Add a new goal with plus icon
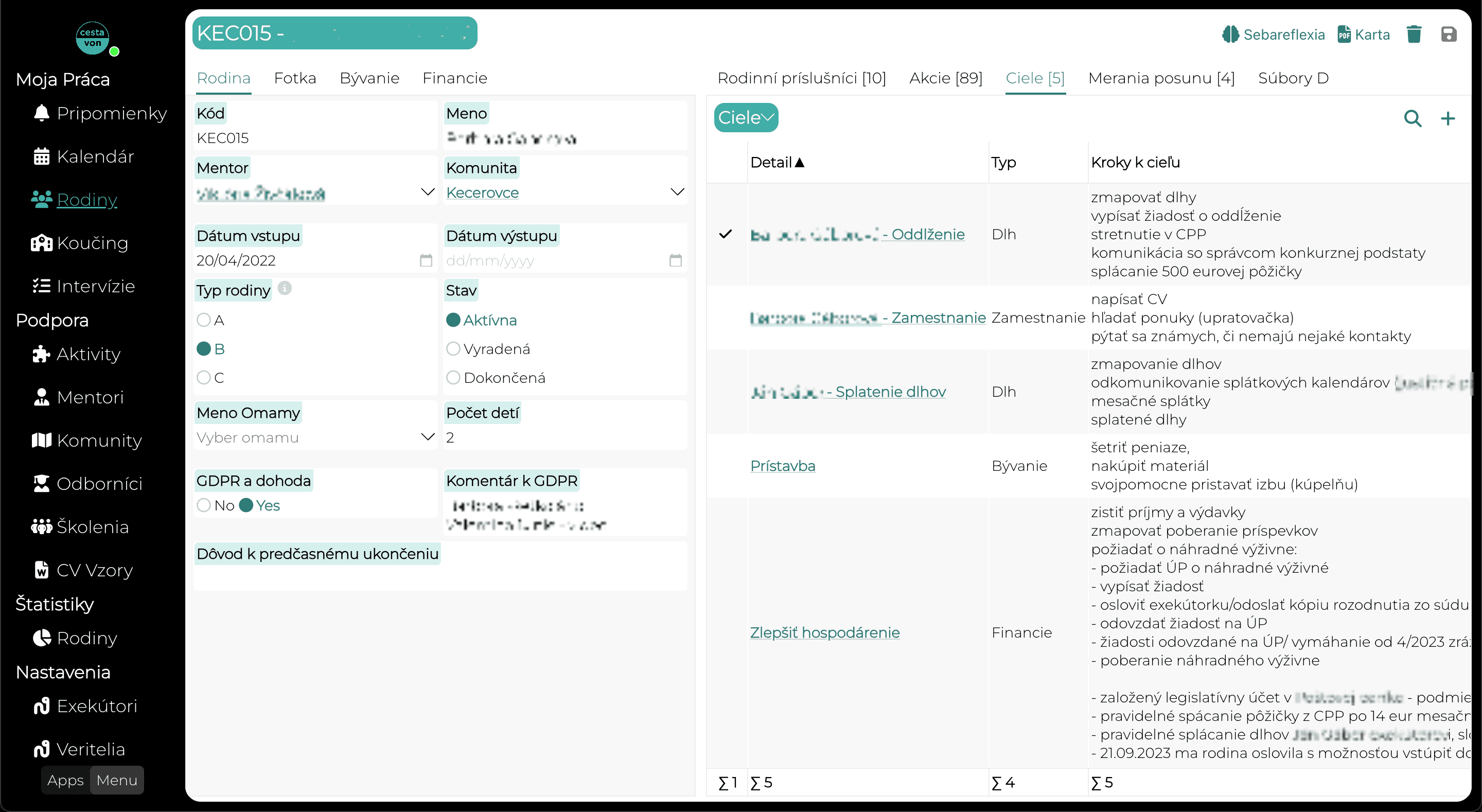The height and width of the screenshot is (812, 1482). (1448, 118)
